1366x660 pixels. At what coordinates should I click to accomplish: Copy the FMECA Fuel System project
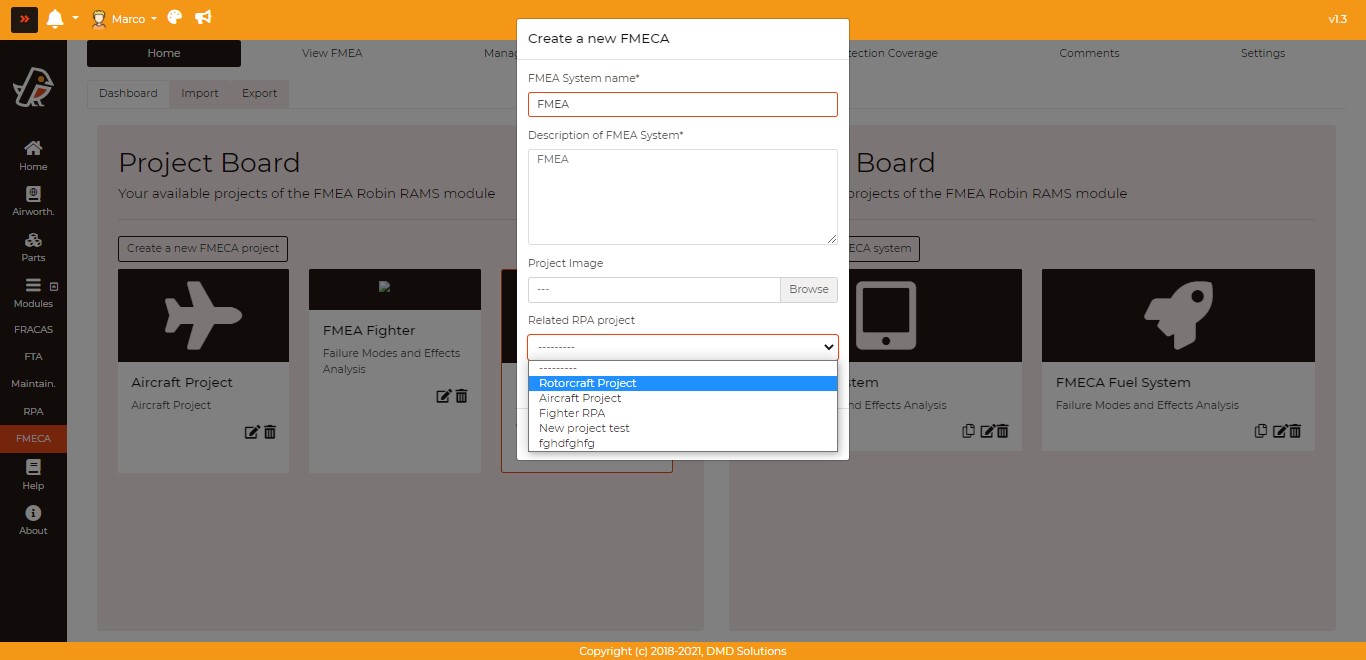1261,431
